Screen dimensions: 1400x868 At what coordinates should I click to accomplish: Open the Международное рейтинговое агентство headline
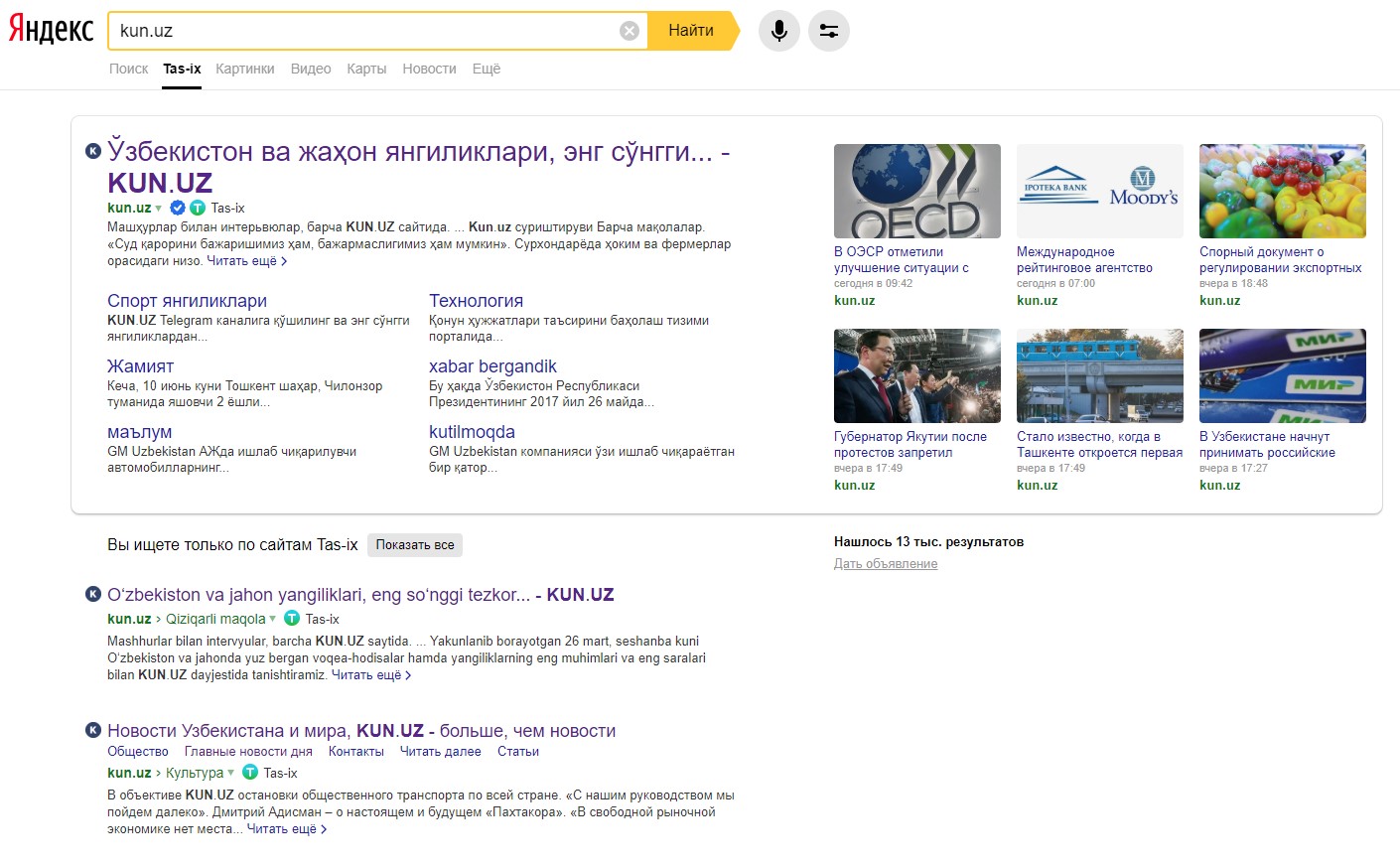pyautogui.click(x=1084, y=260)
